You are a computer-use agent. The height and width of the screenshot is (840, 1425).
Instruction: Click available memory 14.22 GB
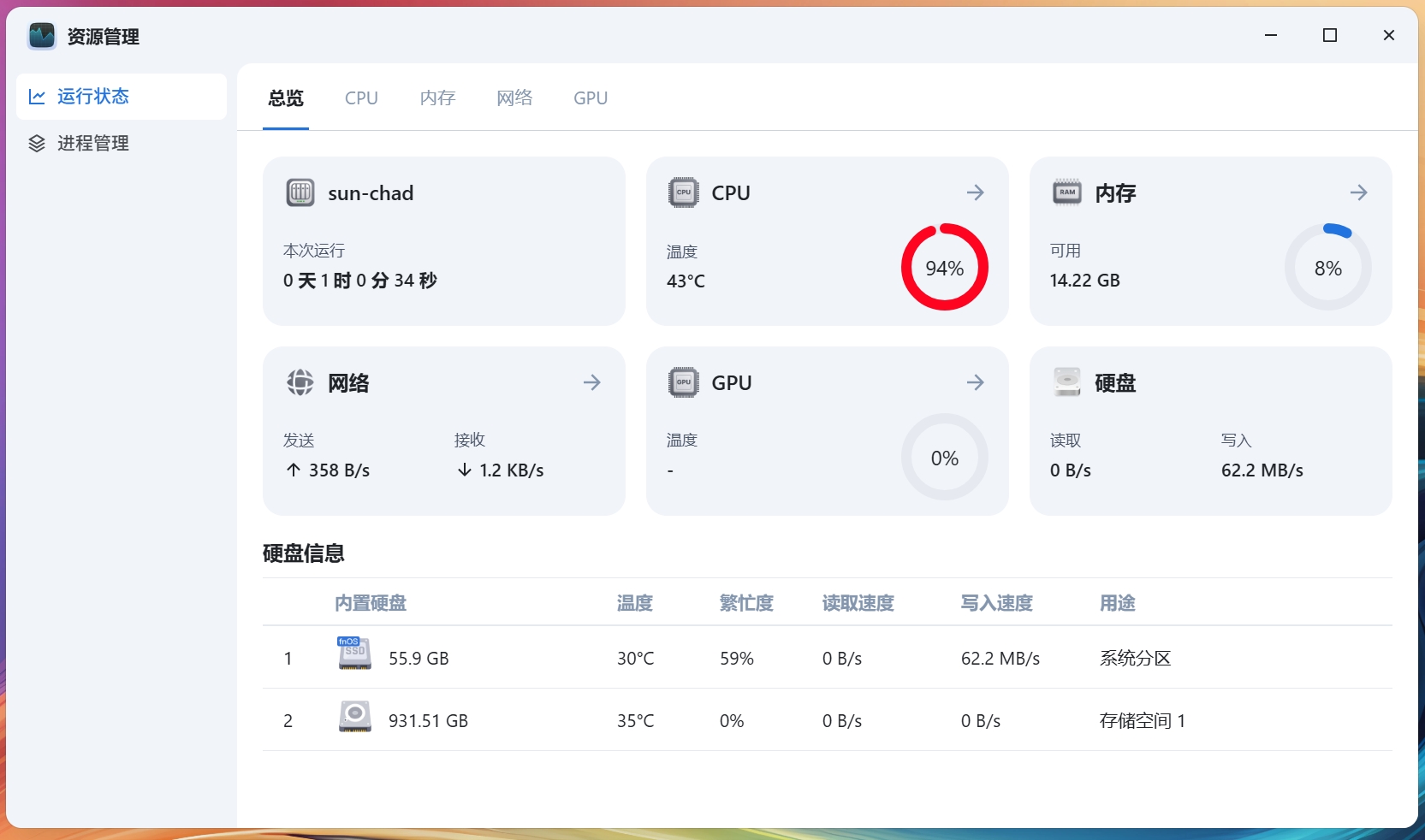point(1084,281)
